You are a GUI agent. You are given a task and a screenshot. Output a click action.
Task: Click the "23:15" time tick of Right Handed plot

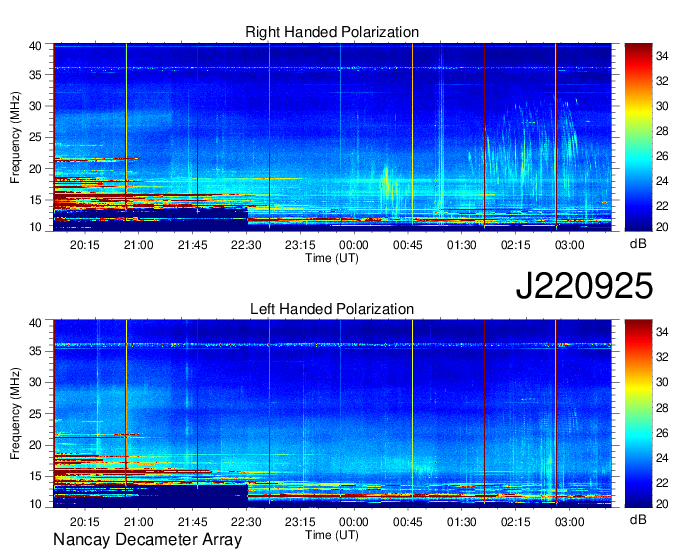300,245
